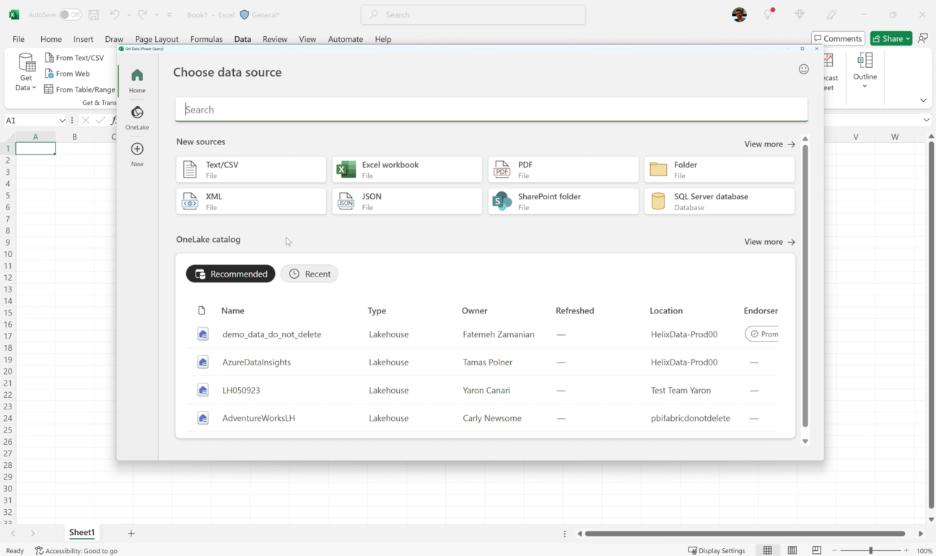
Task: Choose the JSON file data source
Action: (x=407, y=201)
